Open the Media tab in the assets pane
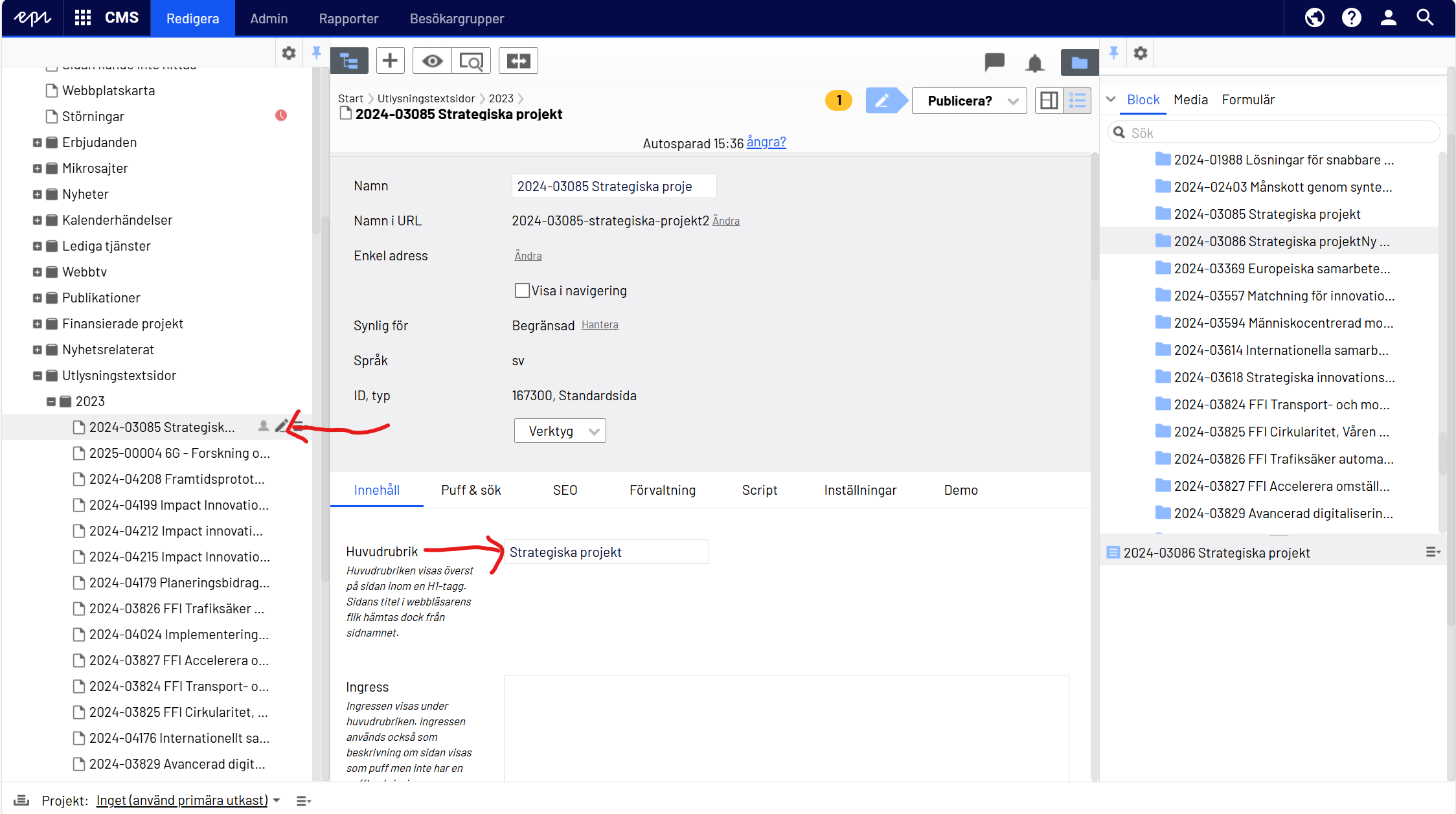Screen dimensions: 1456x814 click(x=1190, y=100)
